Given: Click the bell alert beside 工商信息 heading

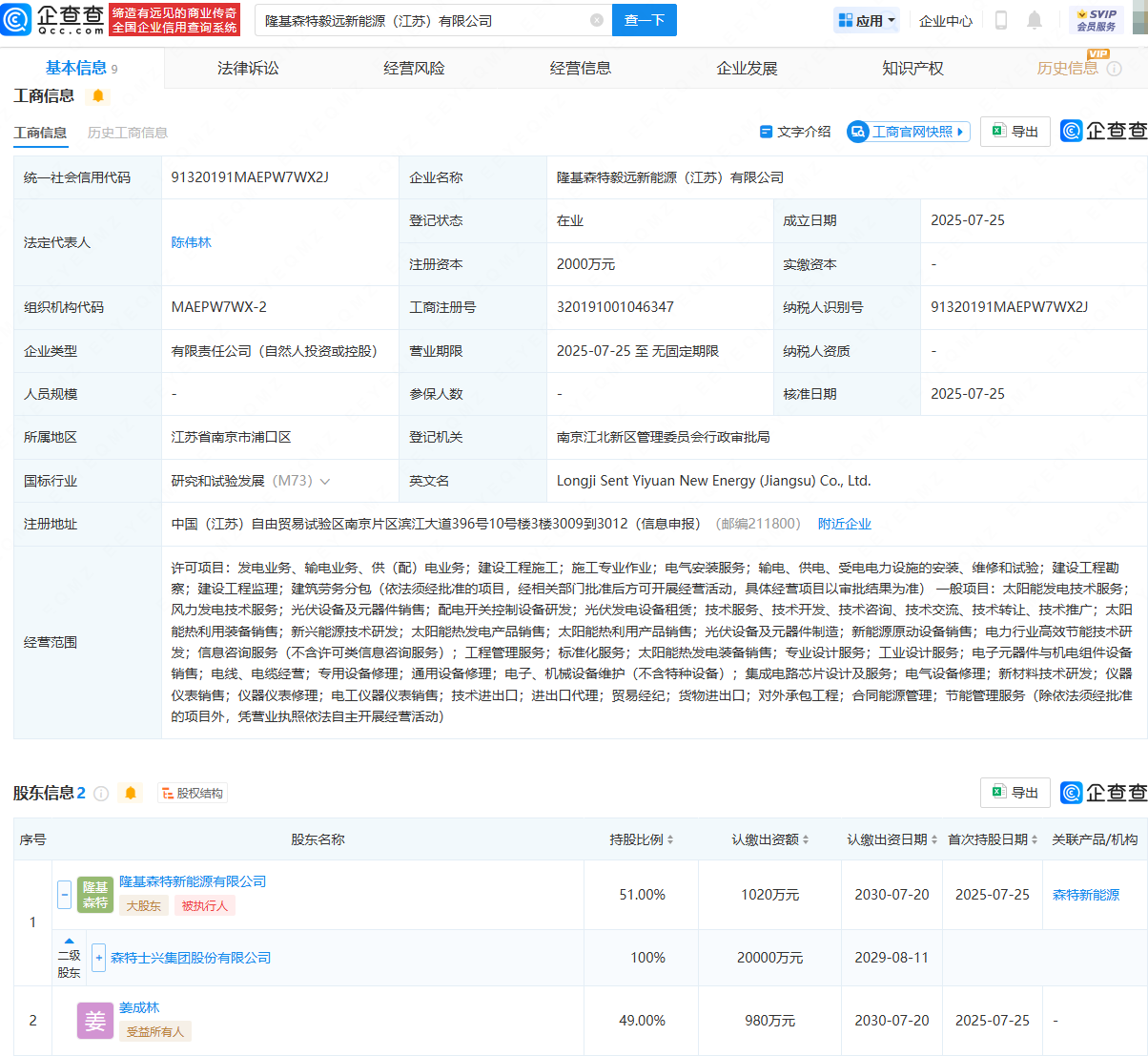Looking at the screenshot, I should (98, 95).
